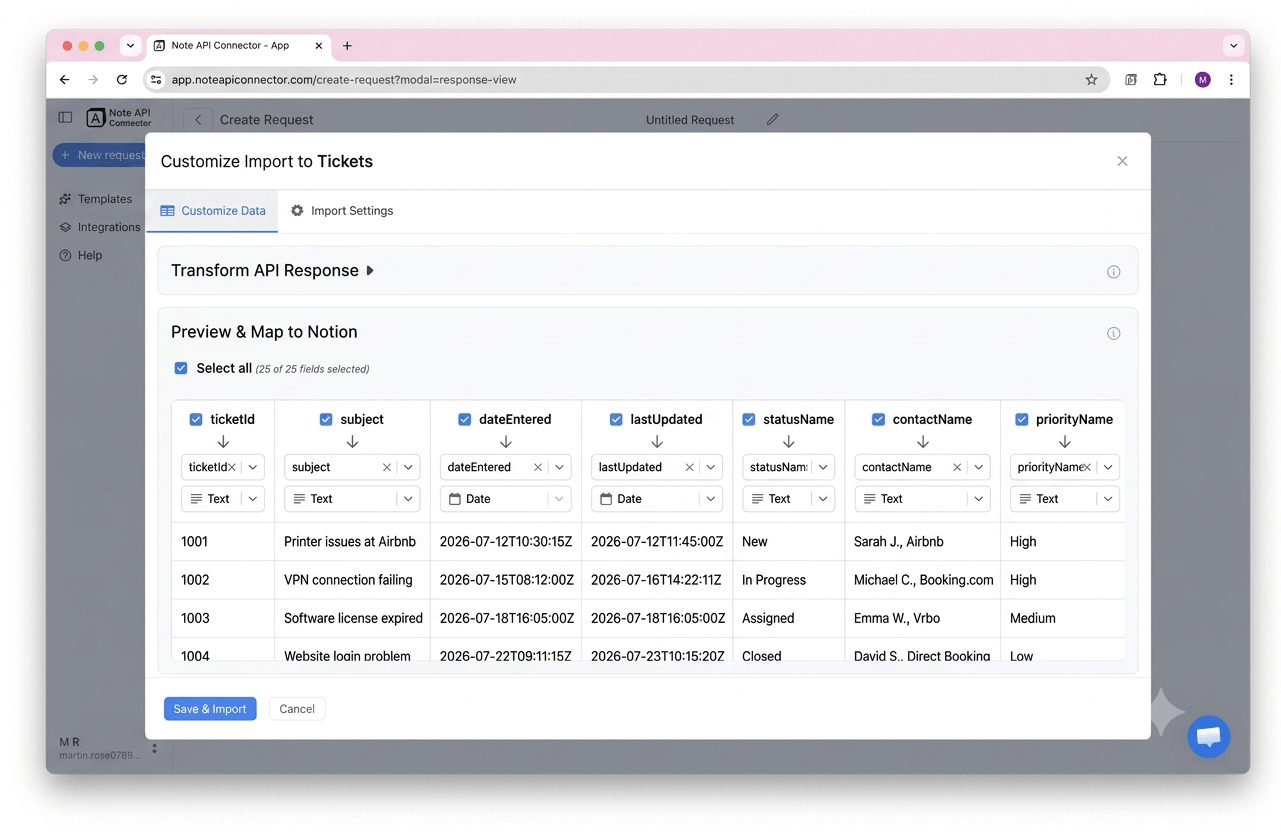This screenshot has height=832, width=1281.
Task: Open Integrations in the sidebar
Action: coord(100,227)
